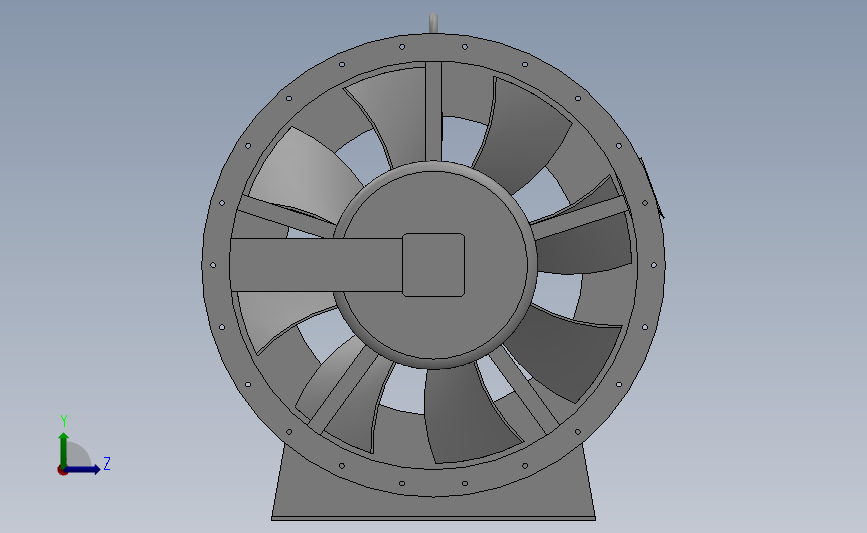The image size is (867, 533).
Task: Click the Y axis of the coordinate triad
Action: [64, 451]
